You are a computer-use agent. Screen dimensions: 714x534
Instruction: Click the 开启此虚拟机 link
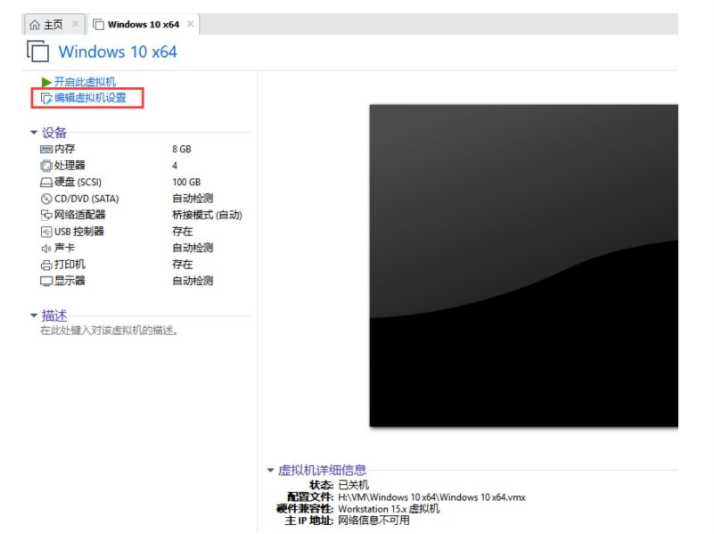[x=85, y=82]
